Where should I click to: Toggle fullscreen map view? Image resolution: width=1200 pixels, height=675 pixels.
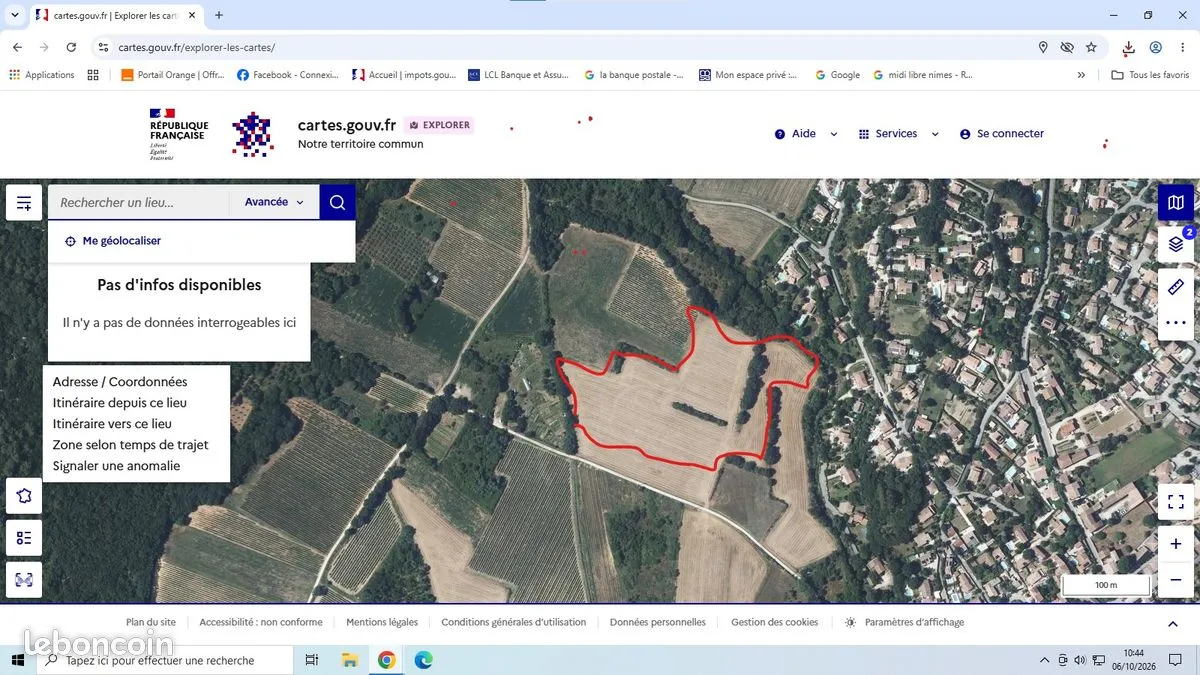(1176, 502)
